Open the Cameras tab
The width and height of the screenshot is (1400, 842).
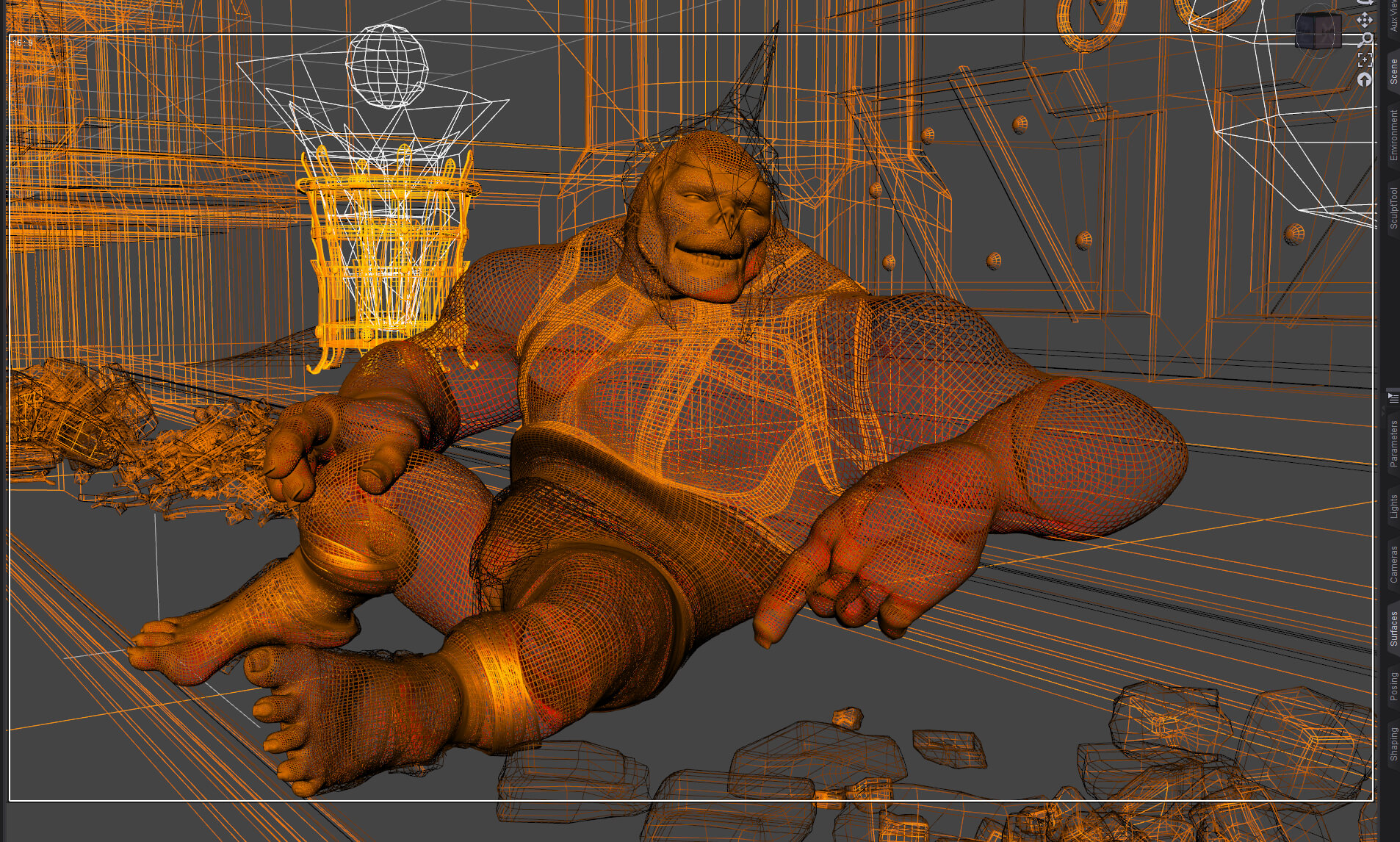[1393, 565]
